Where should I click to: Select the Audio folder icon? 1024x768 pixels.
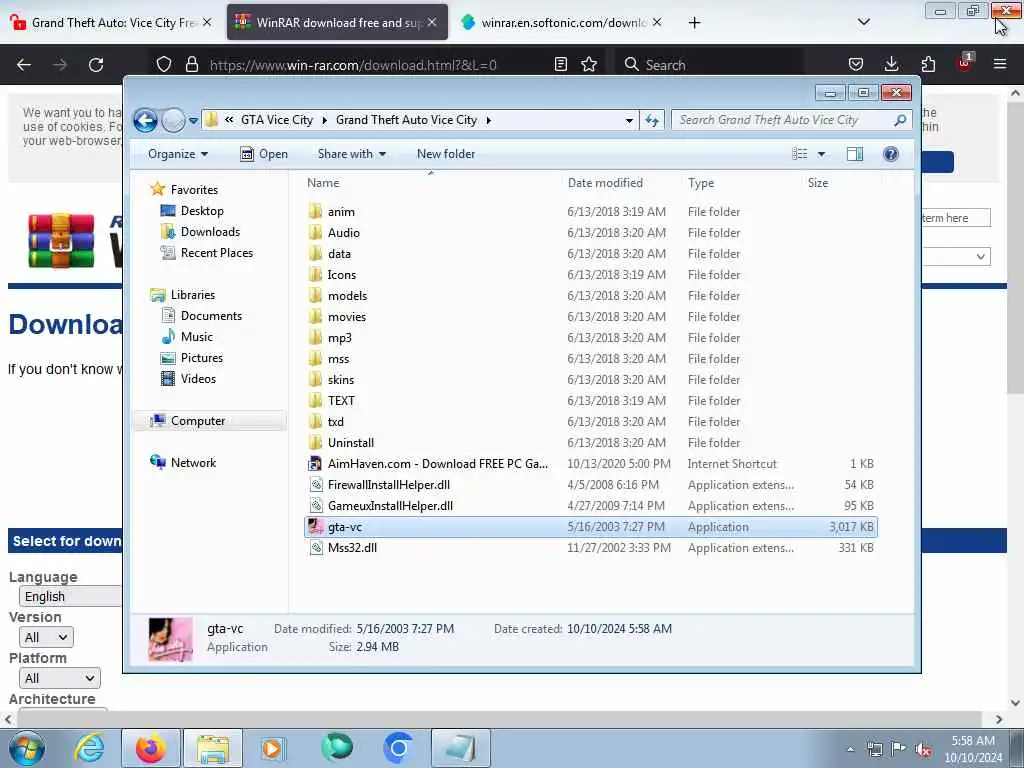[x=315, y=232]
